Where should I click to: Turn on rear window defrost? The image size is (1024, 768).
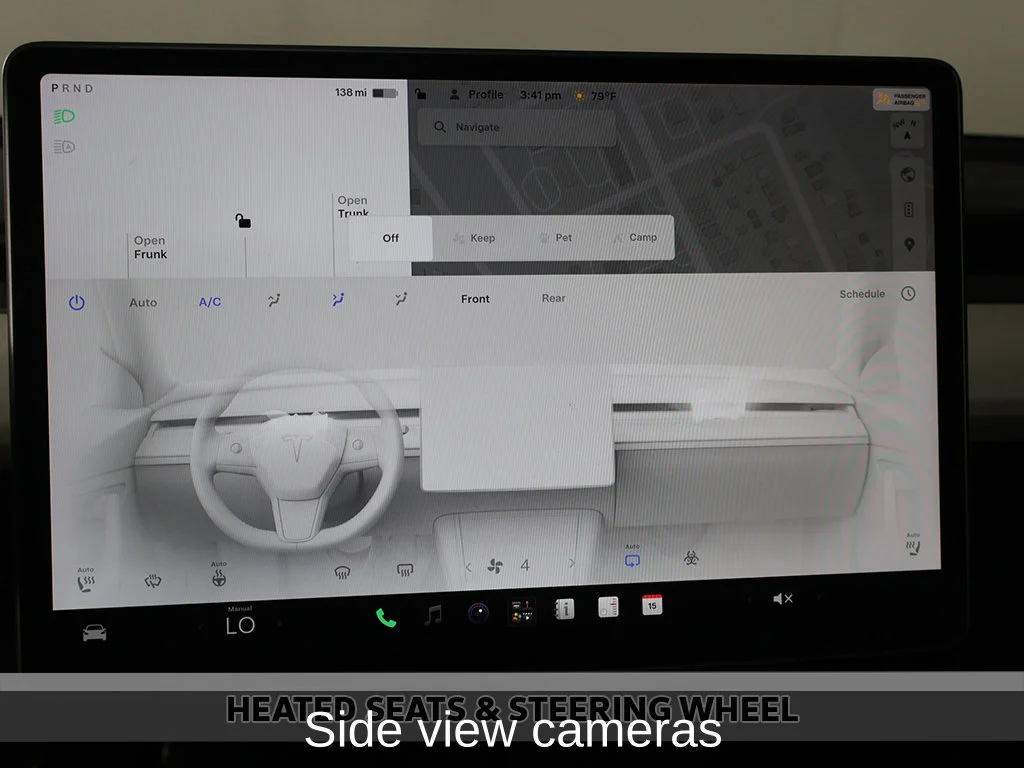click(405, 570)
